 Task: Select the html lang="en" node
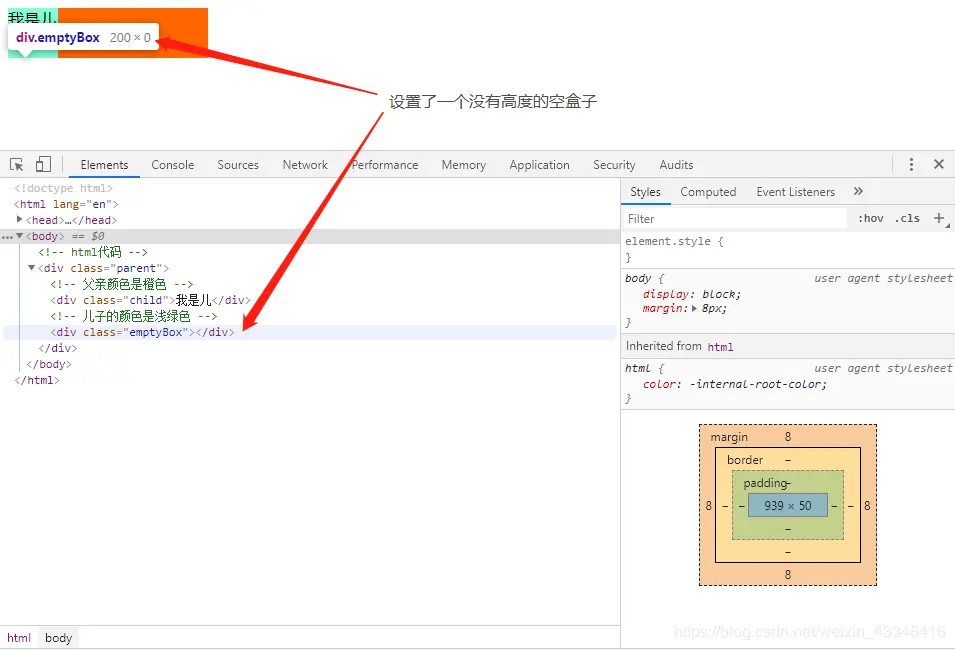click(66, 204)
